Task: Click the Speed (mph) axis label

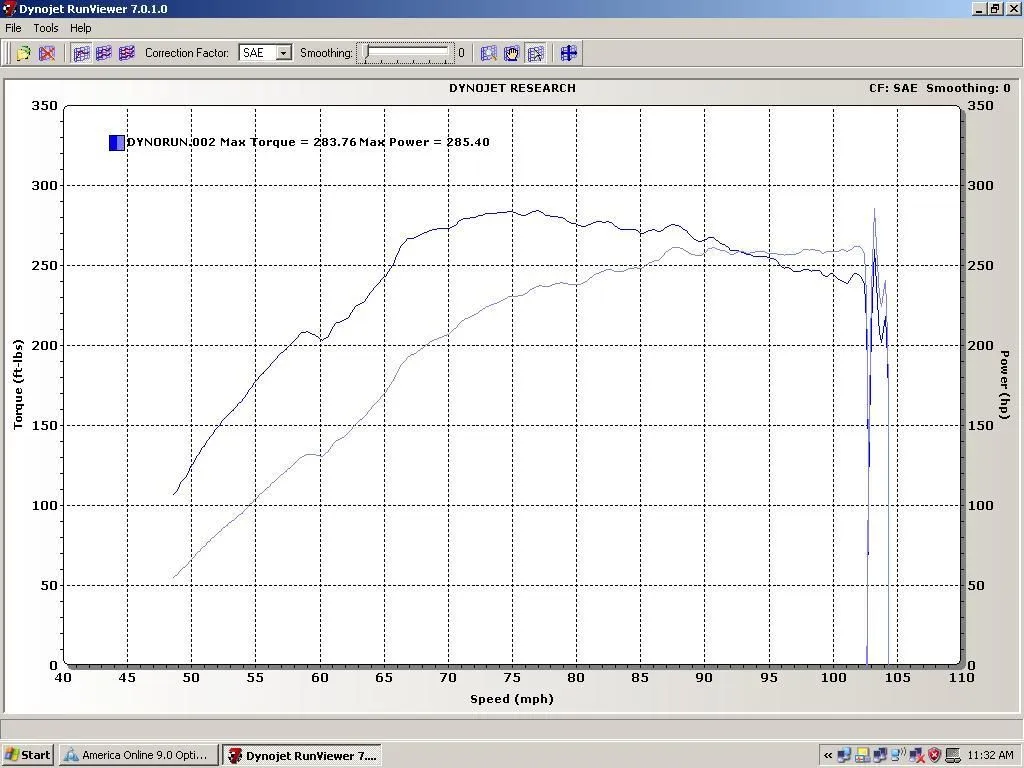Action: pyautogui.click(x=512, y=699)
